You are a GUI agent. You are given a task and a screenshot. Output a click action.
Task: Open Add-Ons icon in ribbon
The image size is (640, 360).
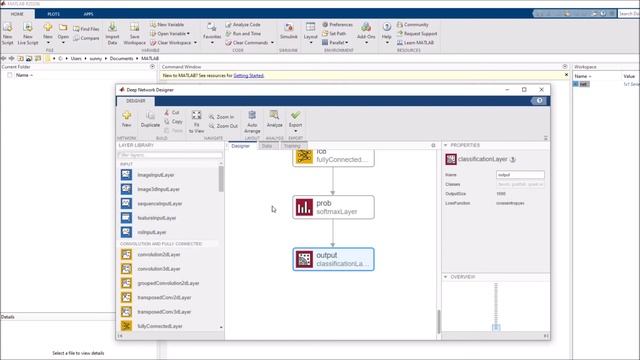366,27
